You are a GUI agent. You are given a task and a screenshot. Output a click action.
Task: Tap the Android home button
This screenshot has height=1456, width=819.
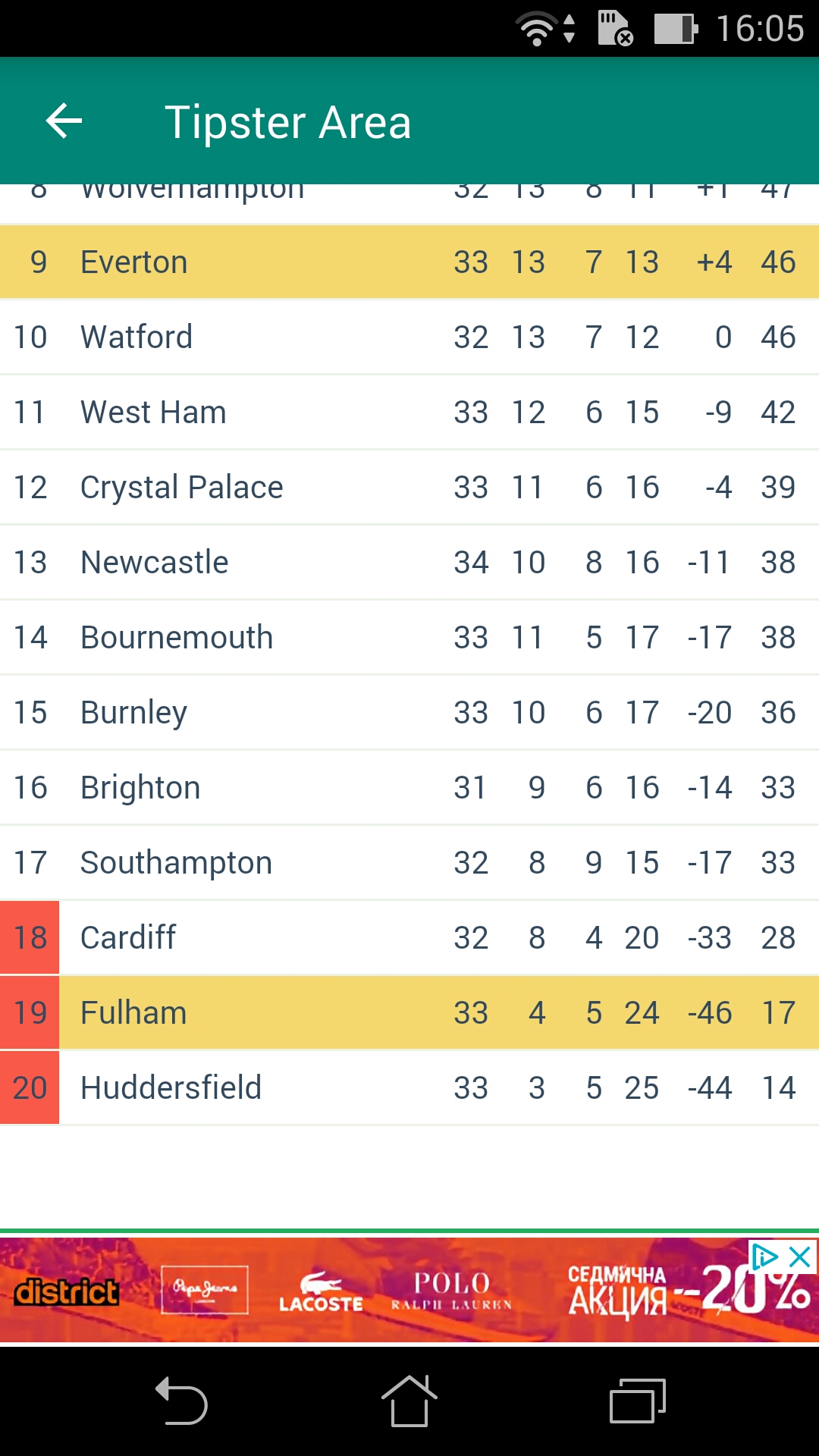click(409, 1401)
